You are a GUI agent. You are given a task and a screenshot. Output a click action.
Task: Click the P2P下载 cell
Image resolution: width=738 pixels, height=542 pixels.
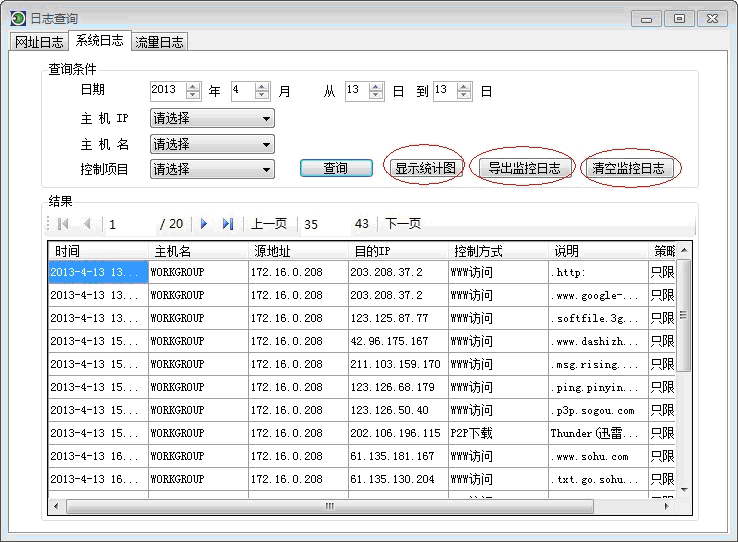tap(498, 433)
